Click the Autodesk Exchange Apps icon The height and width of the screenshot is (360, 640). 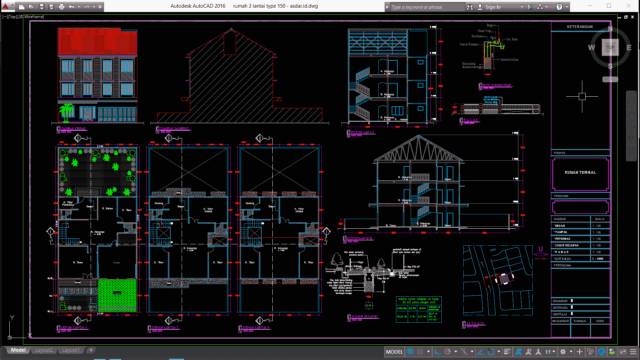point(530,7)
